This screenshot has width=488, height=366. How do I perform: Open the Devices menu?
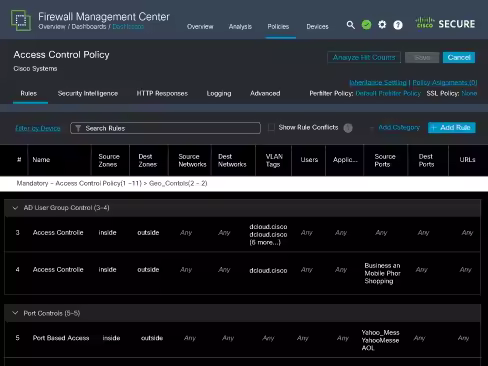point(317,27)
